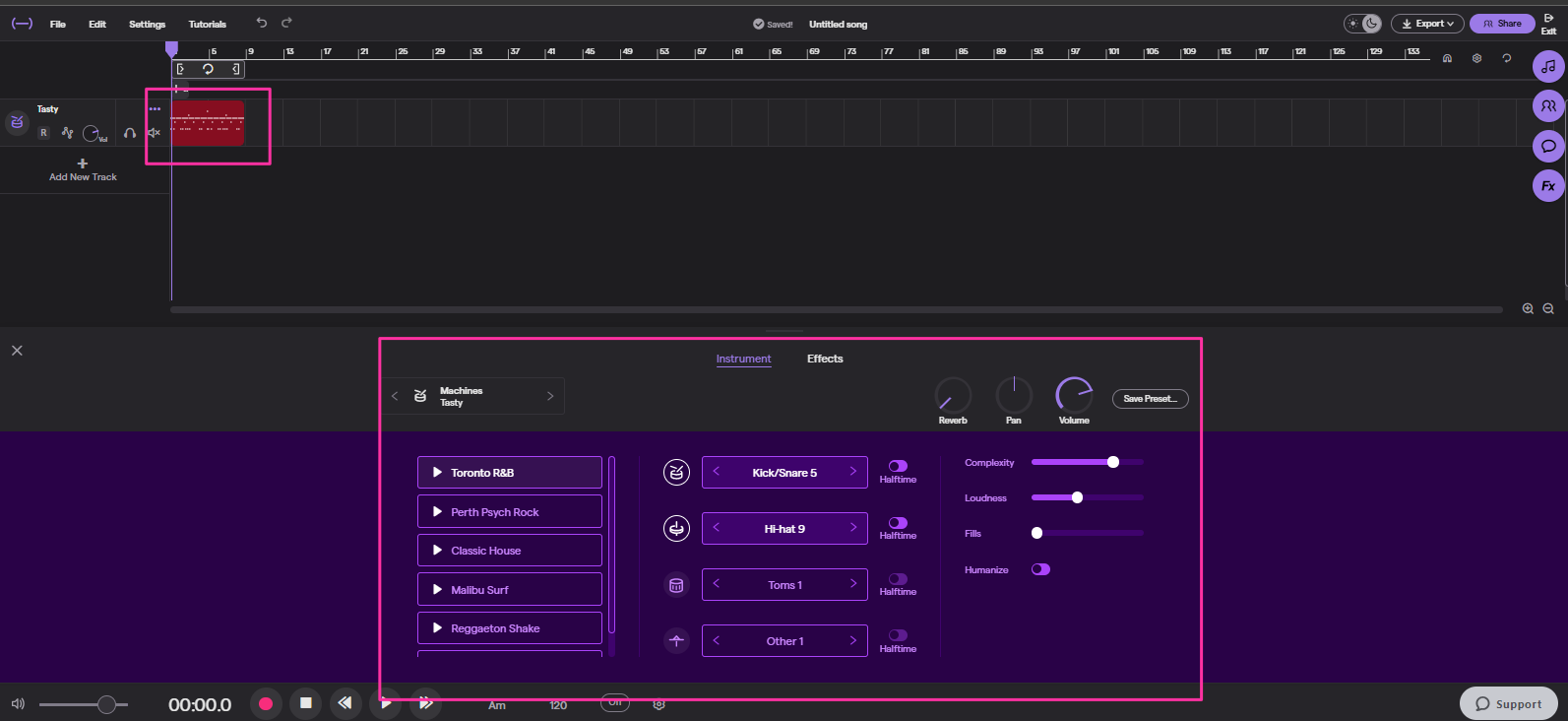1568x721 pixels.
Task: Adjust the Loudness slider
Action: coord(1087,497)
